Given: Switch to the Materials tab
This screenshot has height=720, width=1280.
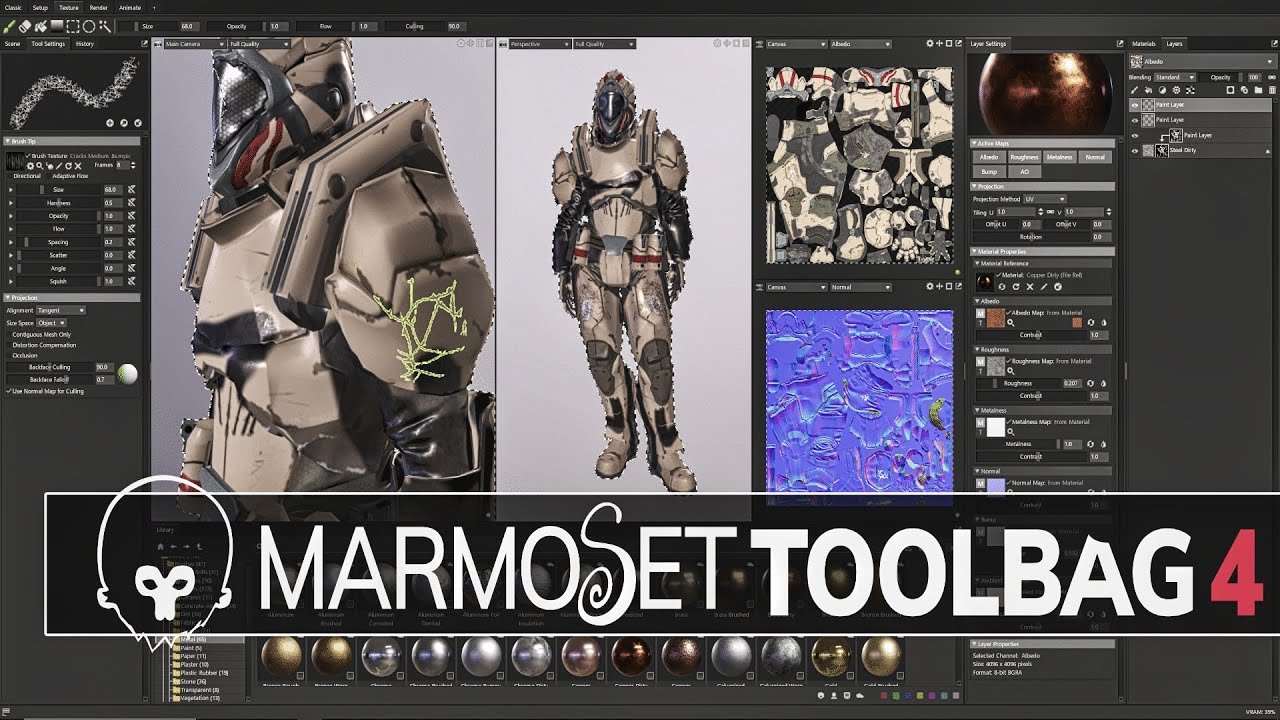Looking at the screenshot, I should [1143, 44].
